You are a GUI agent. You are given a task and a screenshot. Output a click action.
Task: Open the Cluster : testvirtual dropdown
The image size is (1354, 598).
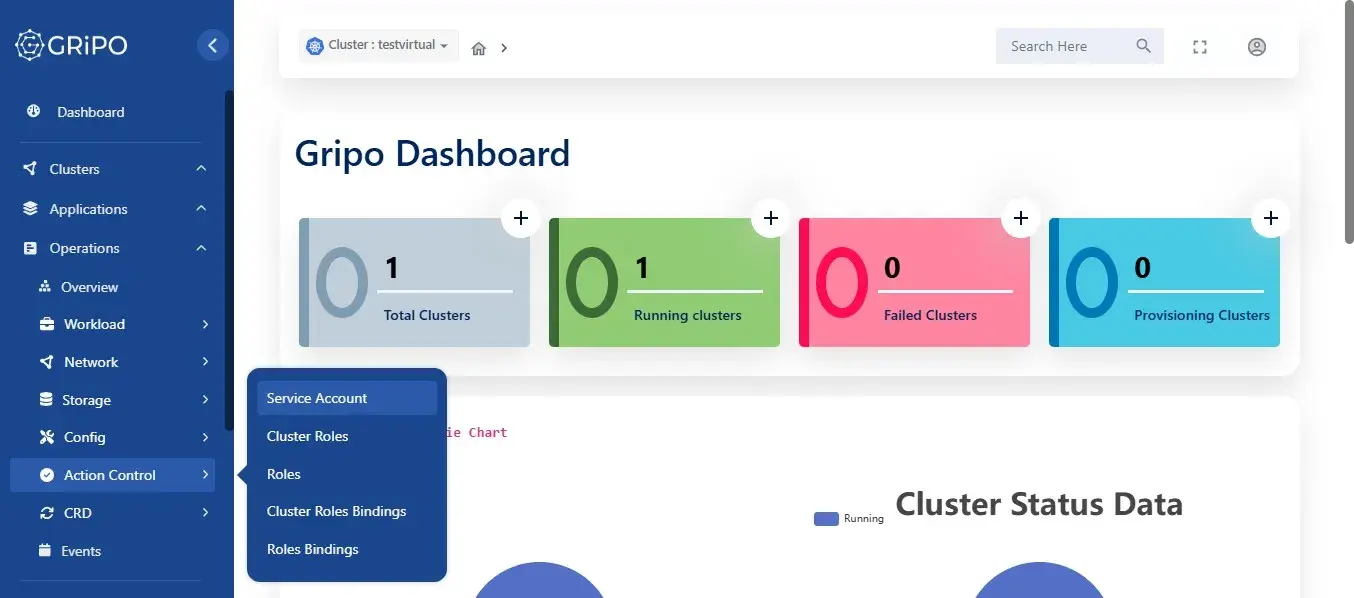click(379, 46)
